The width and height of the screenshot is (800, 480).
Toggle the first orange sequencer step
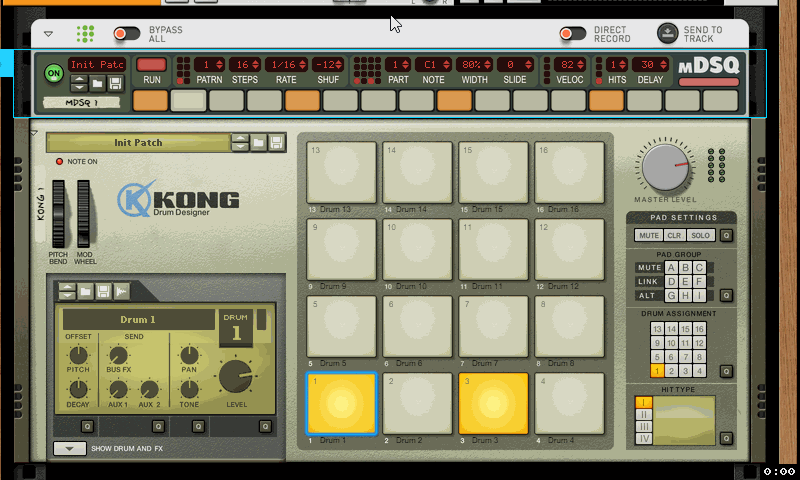click(150, 100)
